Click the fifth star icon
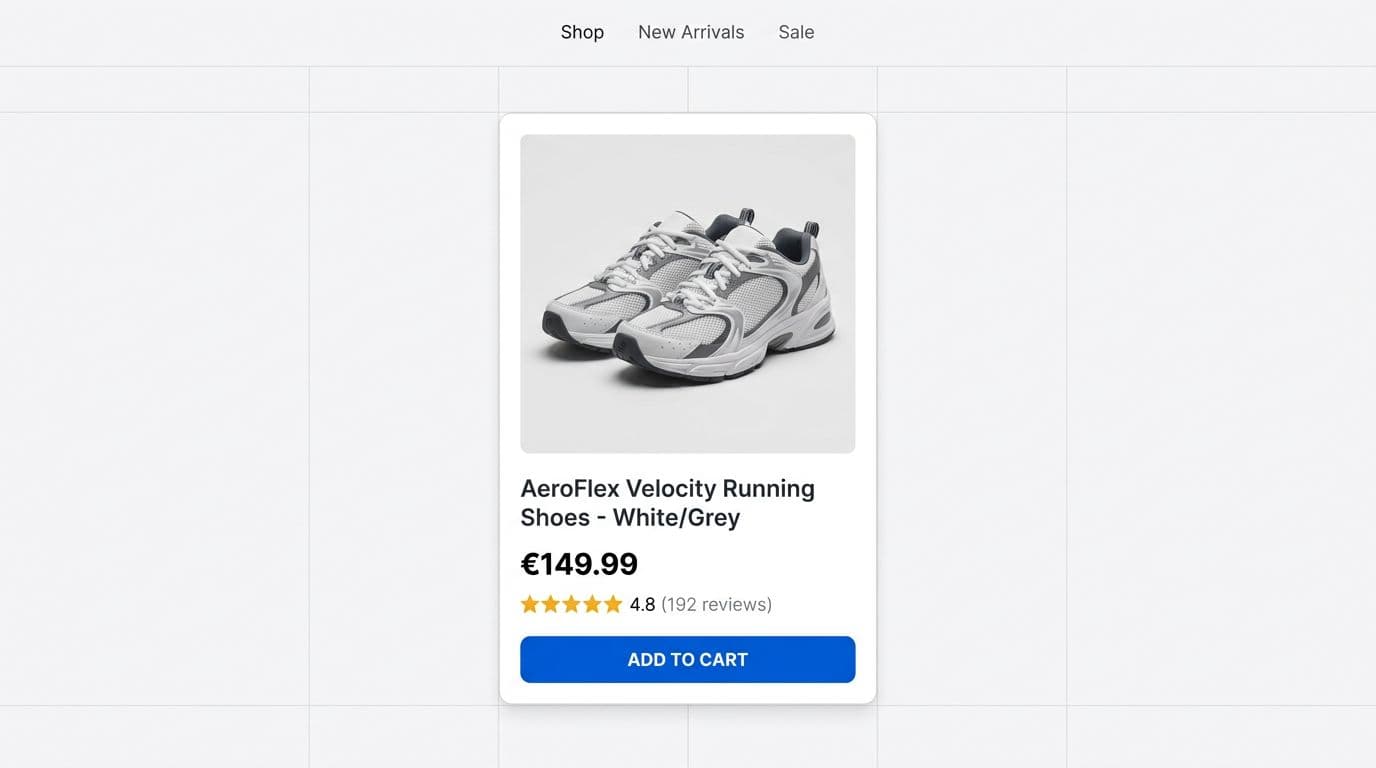The width and height of the screenshot is (1376, 768). pyautogui.click(x=613, y=604)
